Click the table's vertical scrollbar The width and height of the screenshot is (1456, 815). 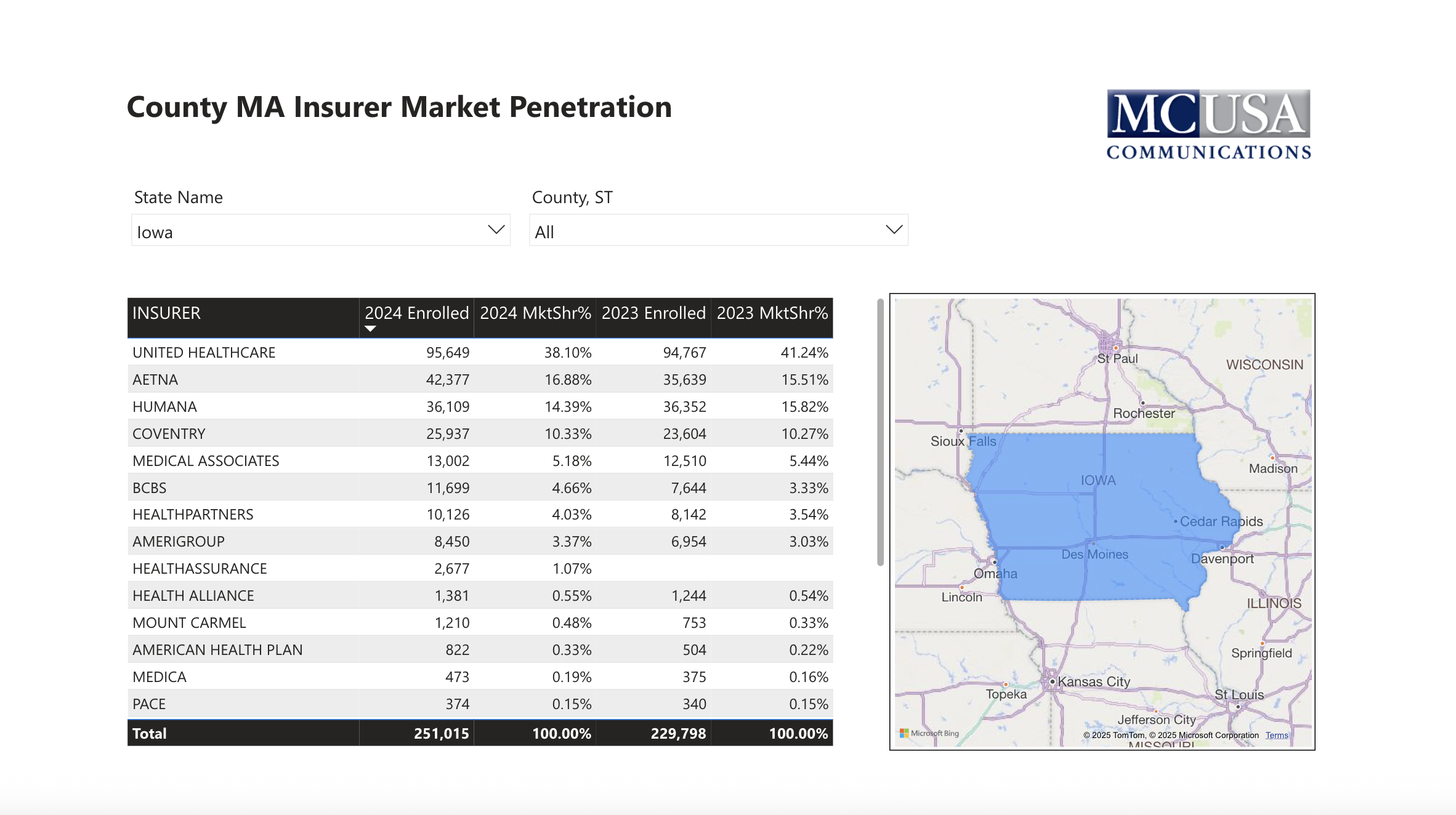point(880,432)
